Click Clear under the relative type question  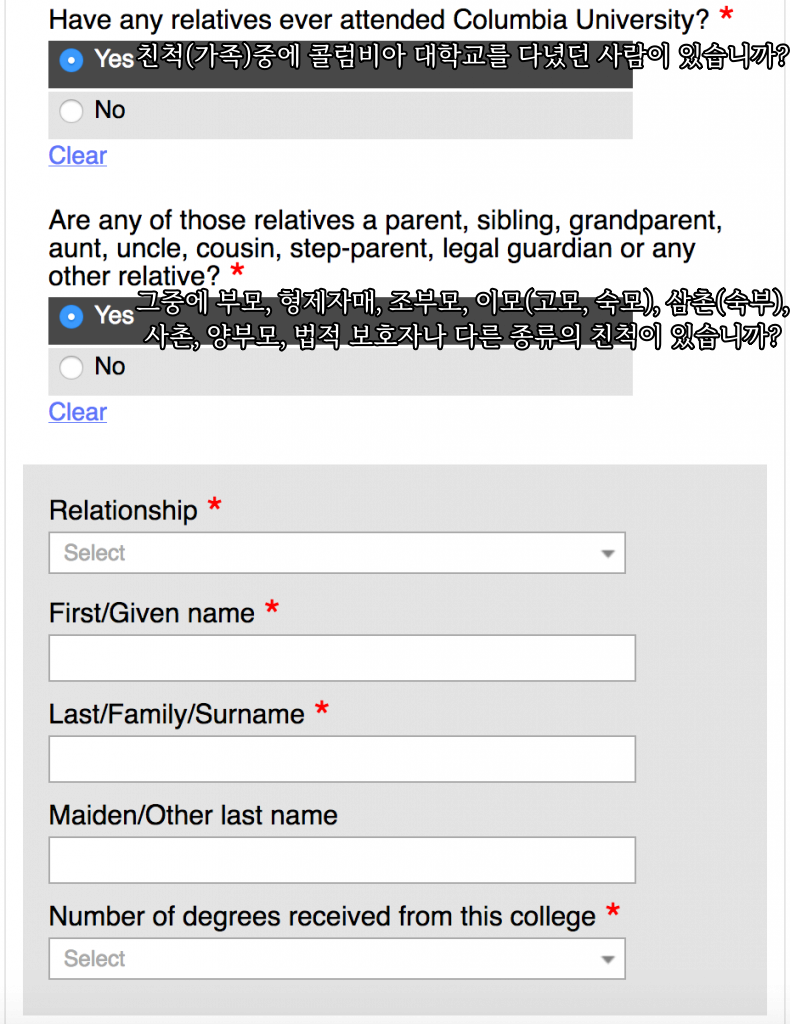click(x=77, y=412)
